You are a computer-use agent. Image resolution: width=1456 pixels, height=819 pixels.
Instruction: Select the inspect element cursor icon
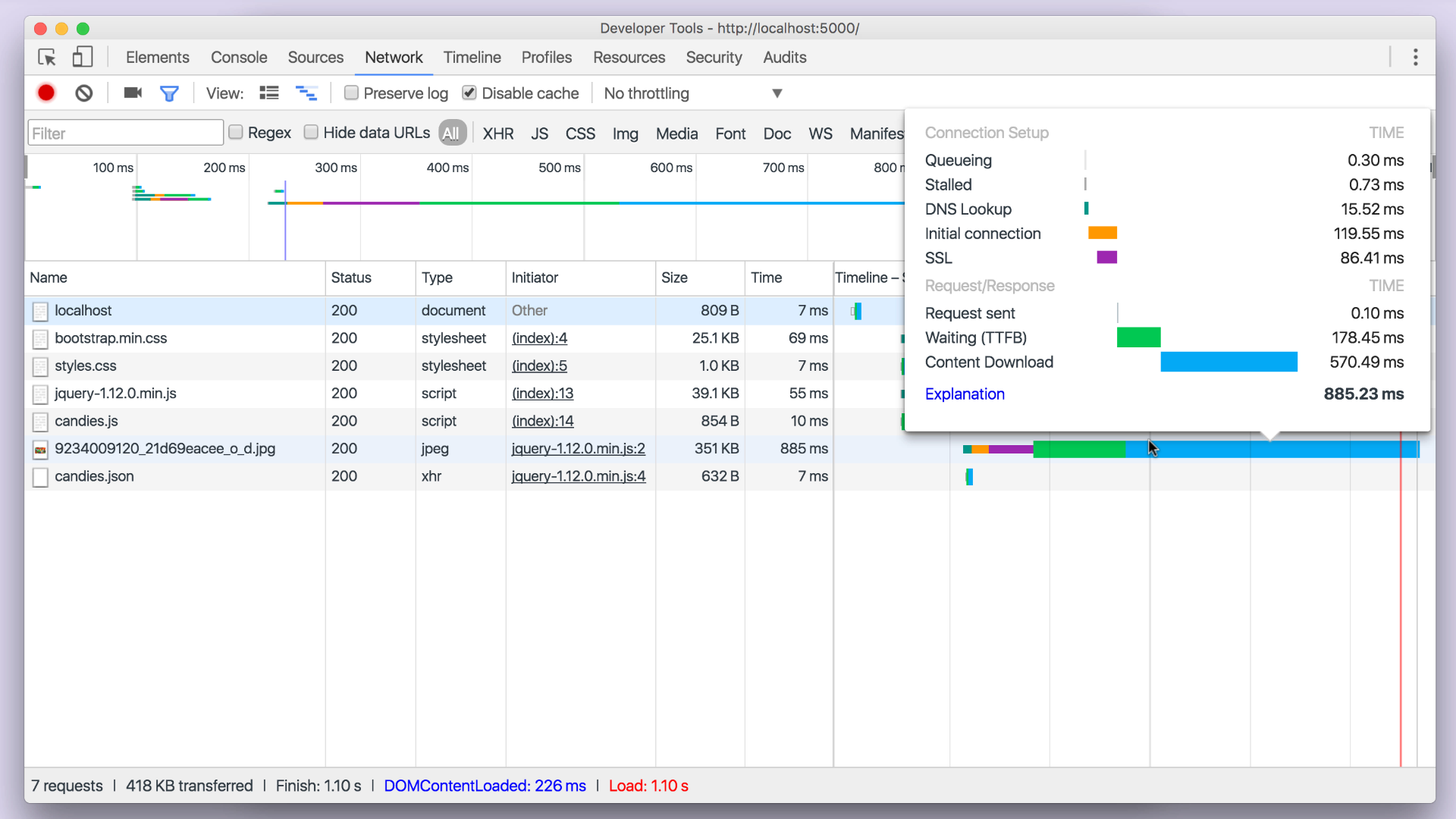pyautogui.click(x=47, y=58)
